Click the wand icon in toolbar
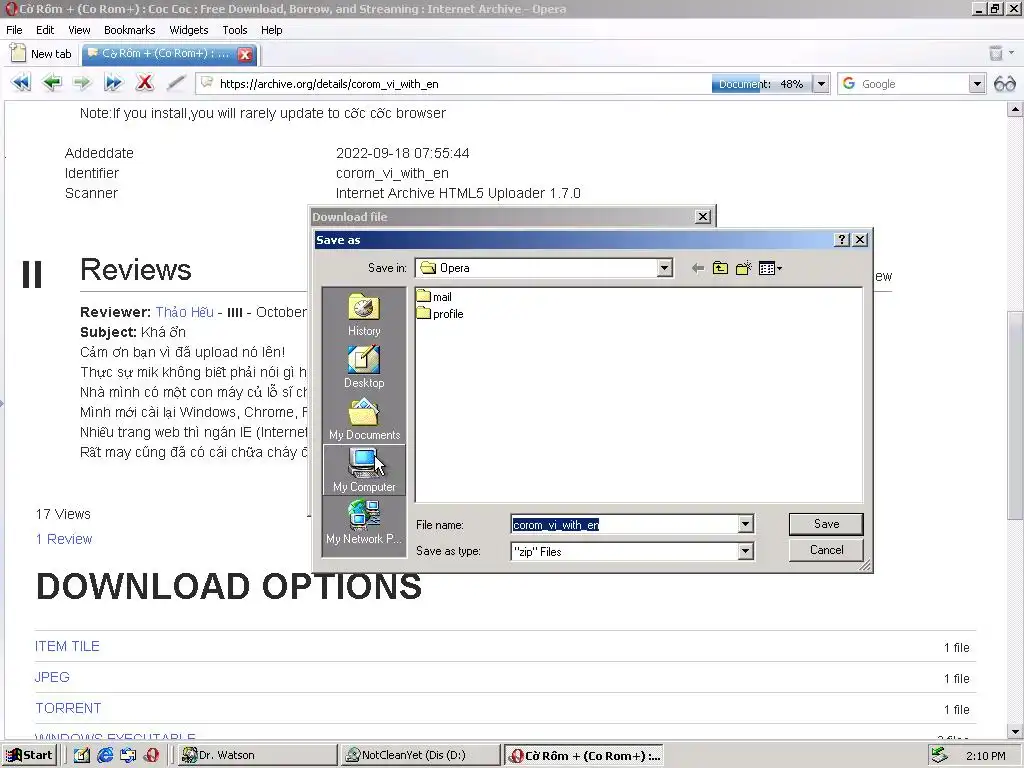Screen dimensions: 1024x768 [x=176, y=83]
